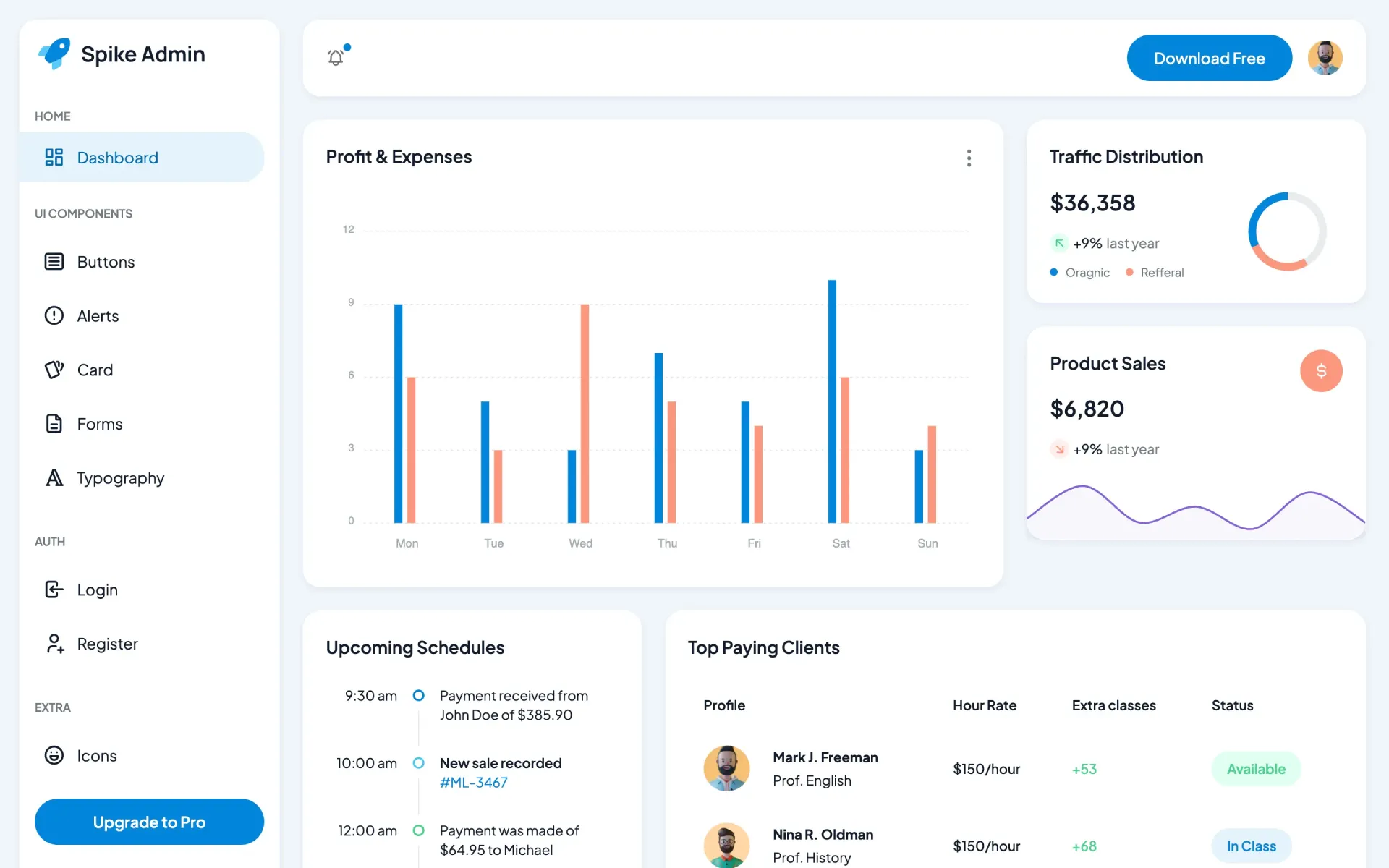Viewport: 1389px width, 868px height.
Task: Toggle the Refferal legend item
Action: (x=1155, y=273)
